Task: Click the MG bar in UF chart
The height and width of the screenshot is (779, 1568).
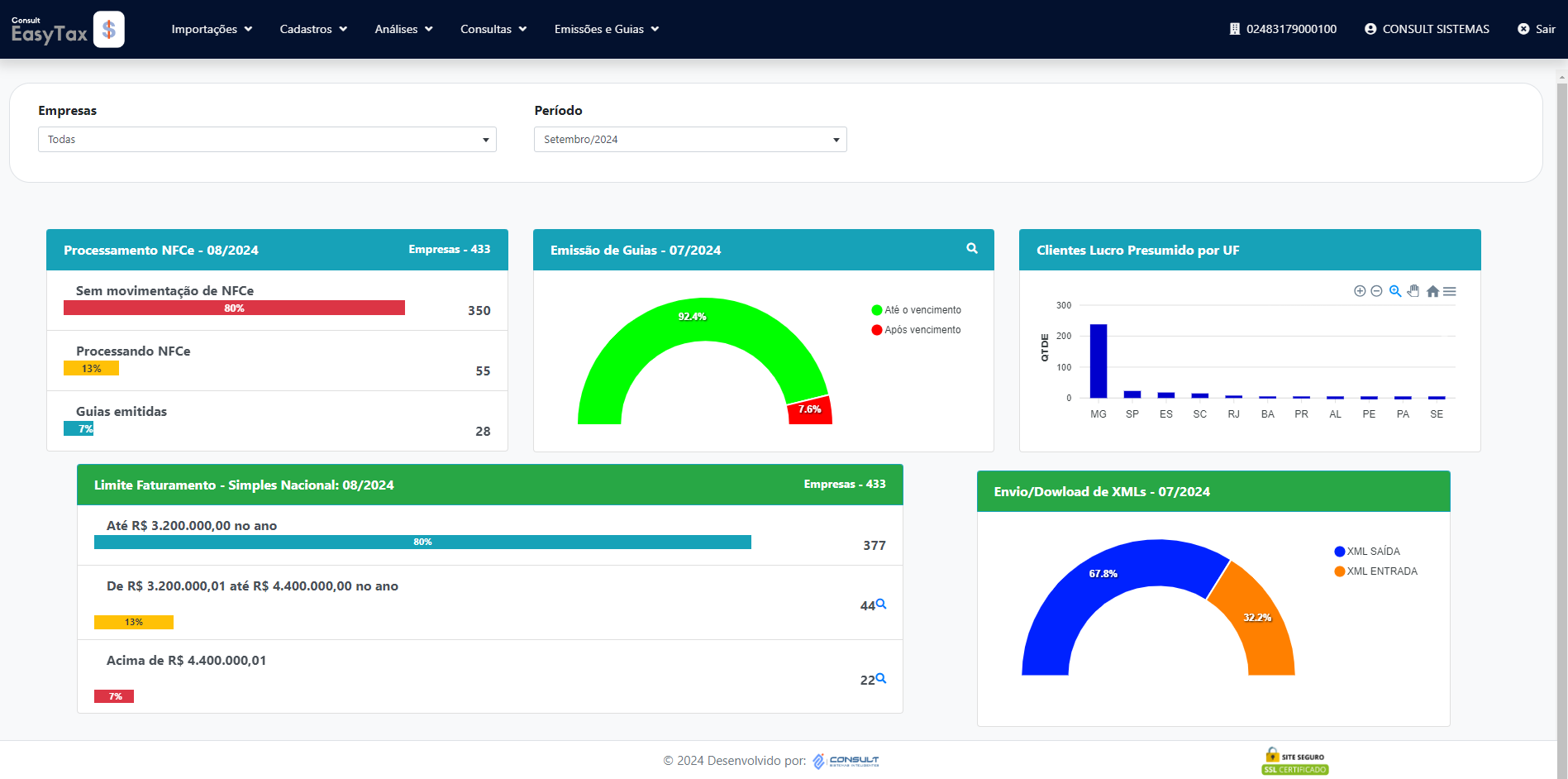Action: click(1099, 361)
